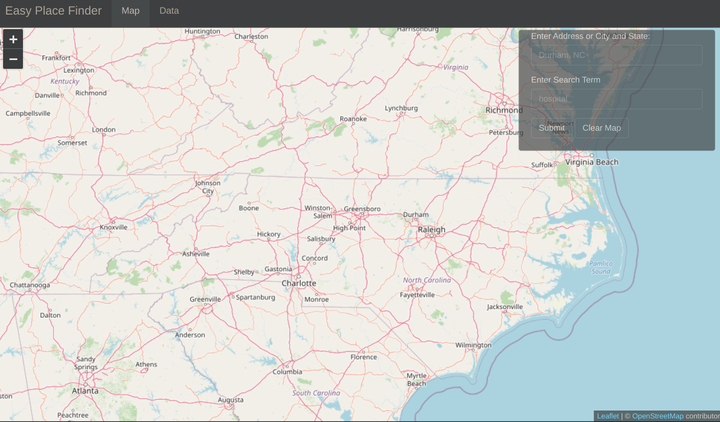Zoom in on the map with plus button

[13, 39]
